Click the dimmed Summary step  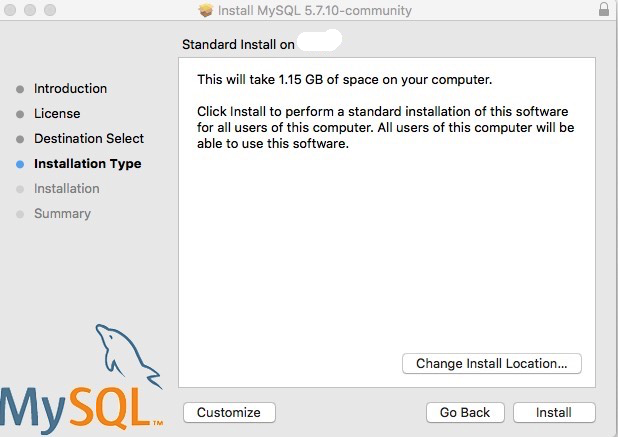point(62,214)
